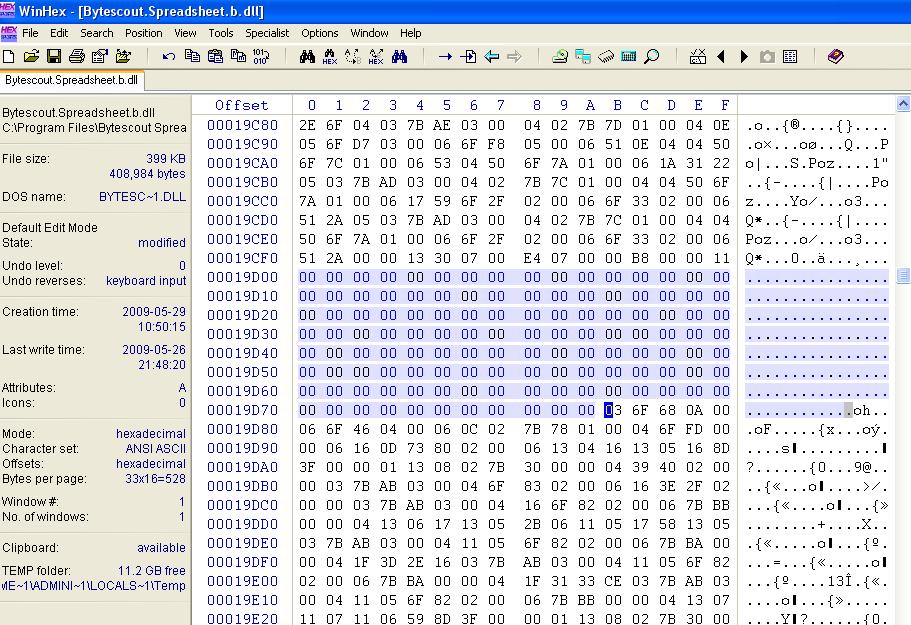
Task: Click the New file icon
Action: pyautogui.click(x=9, y=56)
